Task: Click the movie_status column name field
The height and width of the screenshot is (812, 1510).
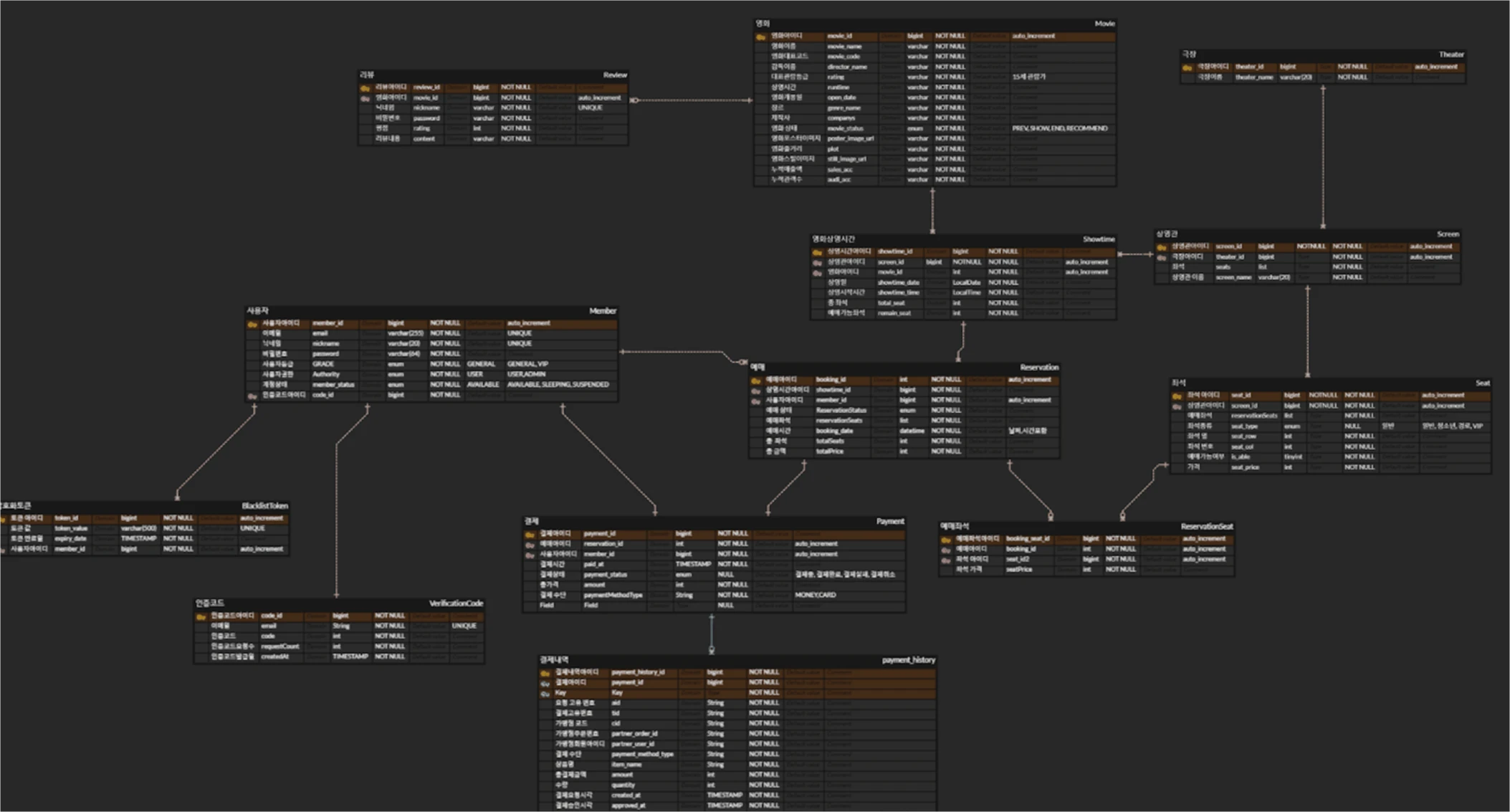Action: (x=845, y=128)
